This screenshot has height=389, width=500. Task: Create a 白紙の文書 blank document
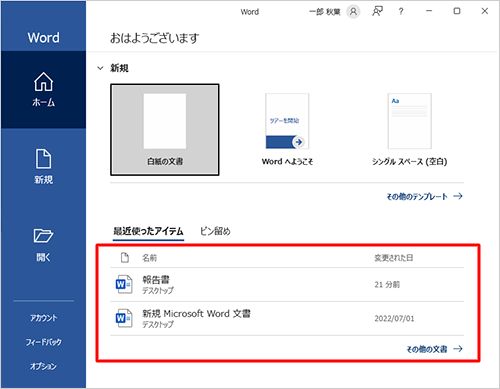pos(165,129)
